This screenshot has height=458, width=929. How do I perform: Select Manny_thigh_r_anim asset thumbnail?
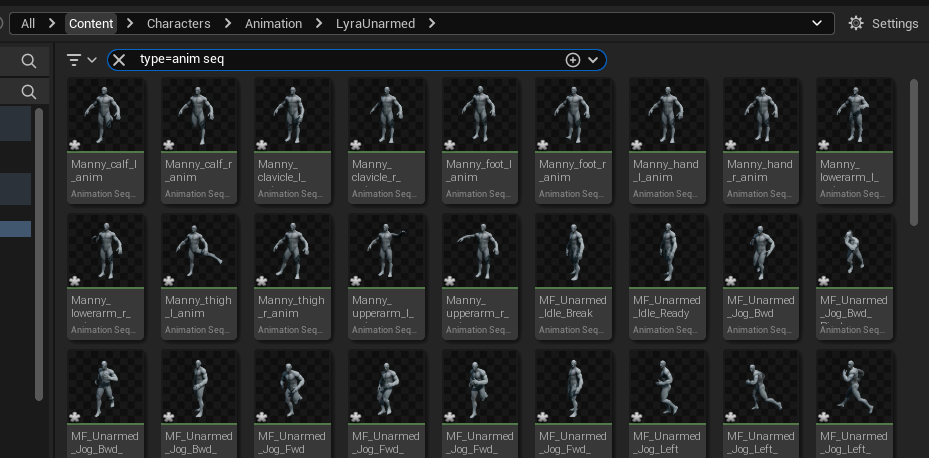293,251
